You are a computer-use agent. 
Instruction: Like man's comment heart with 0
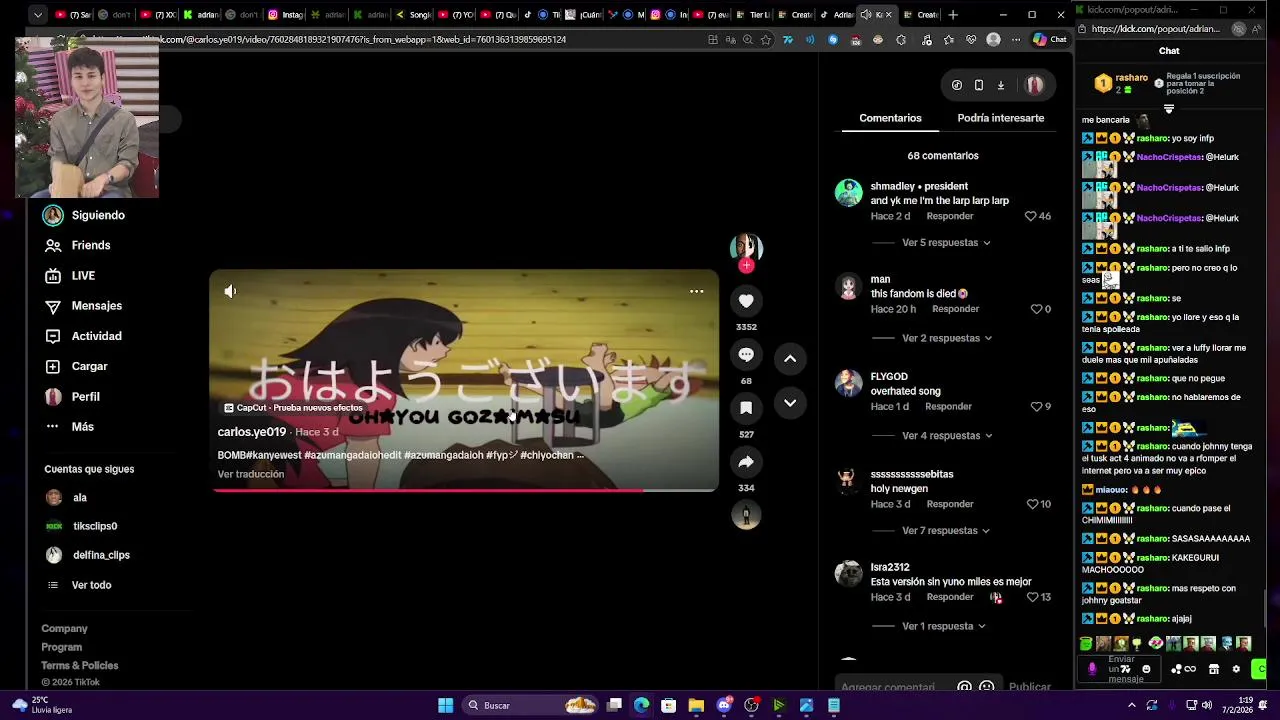(1036, 310)
